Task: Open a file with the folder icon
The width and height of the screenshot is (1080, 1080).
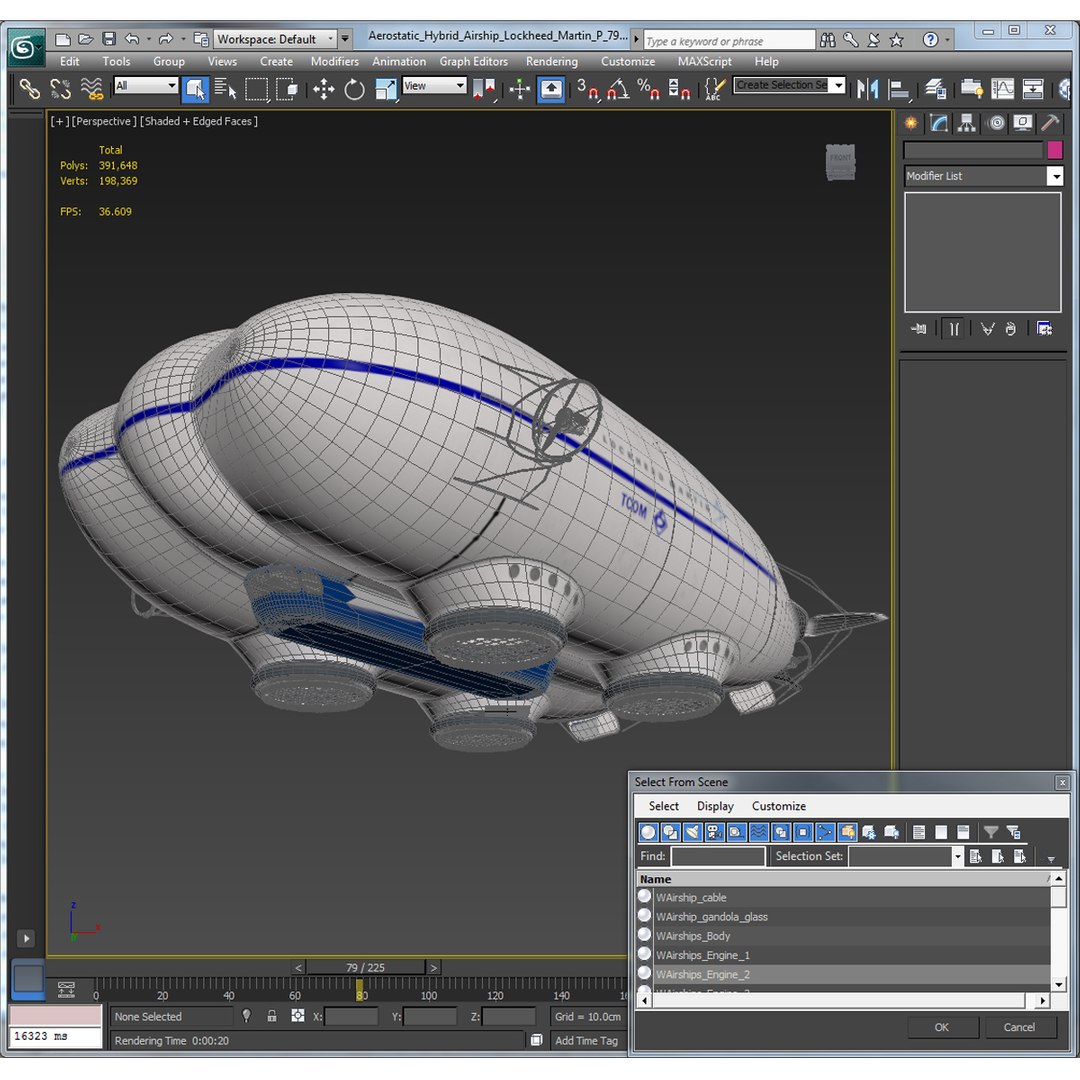Action: [85, 39]
